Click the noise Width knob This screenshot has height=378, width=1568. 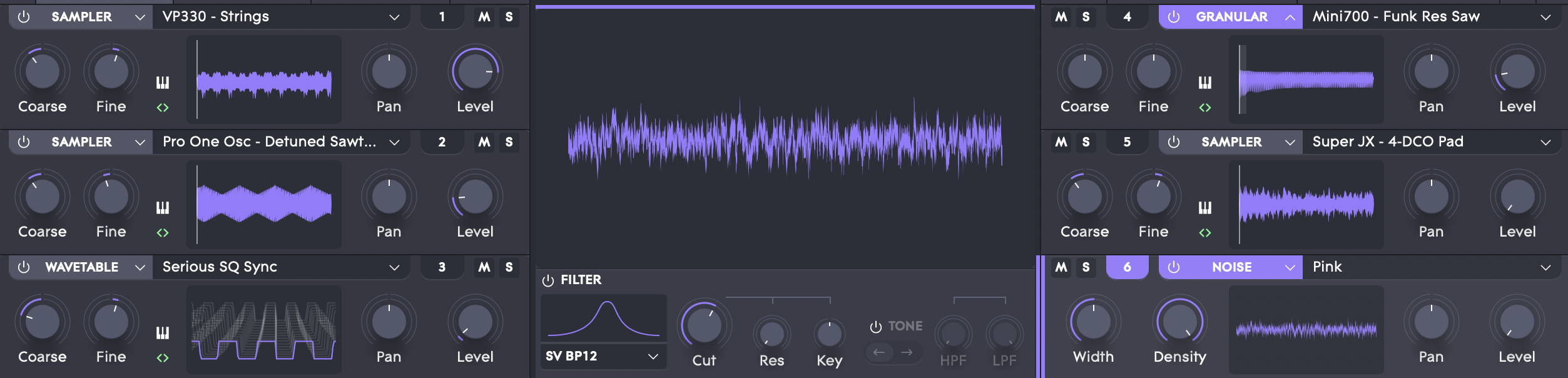point(1094,322)
